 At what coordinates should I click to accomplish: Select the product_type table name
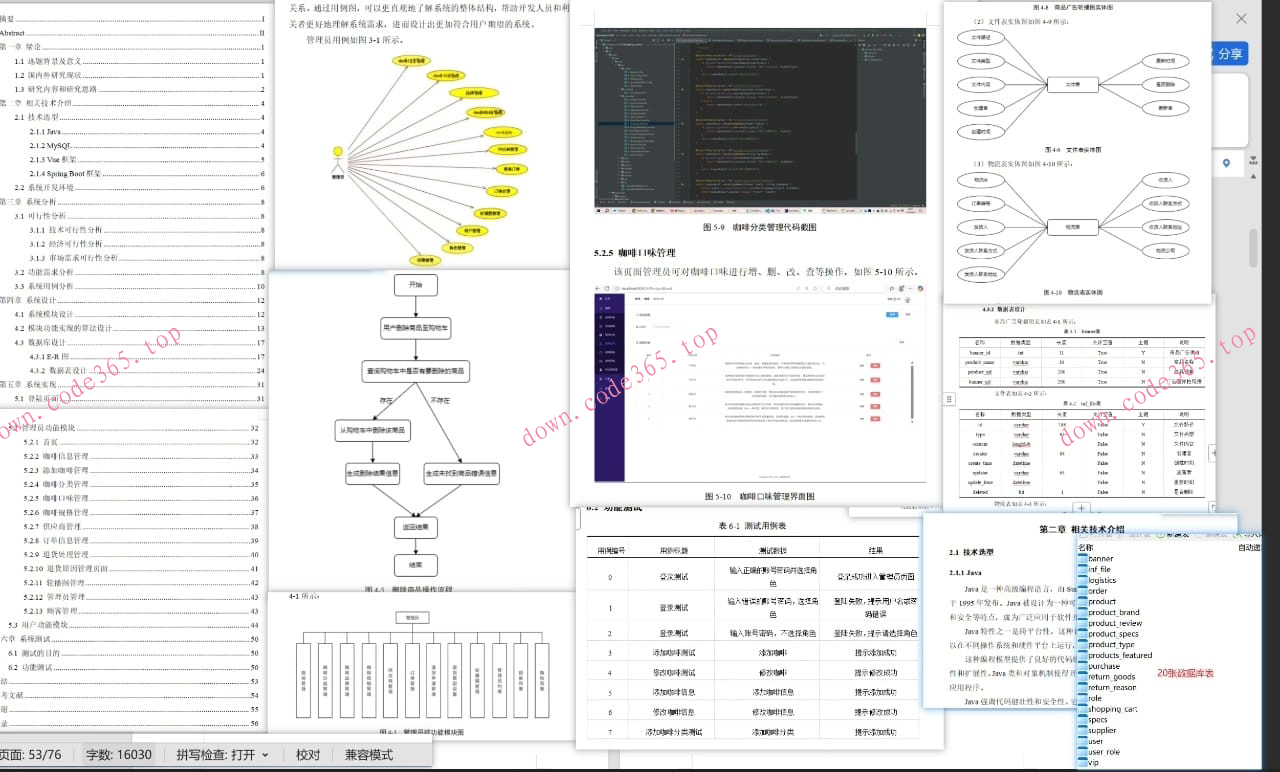tap(1111, 645)
